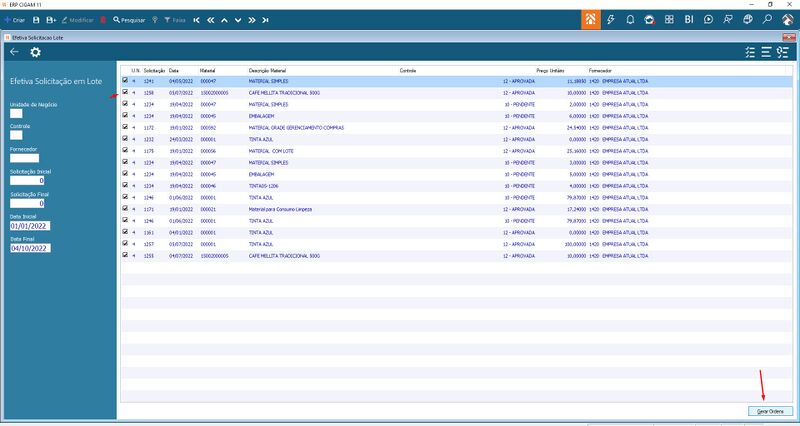
Task: Jump to the first record arrow
Action: point(196,20)
